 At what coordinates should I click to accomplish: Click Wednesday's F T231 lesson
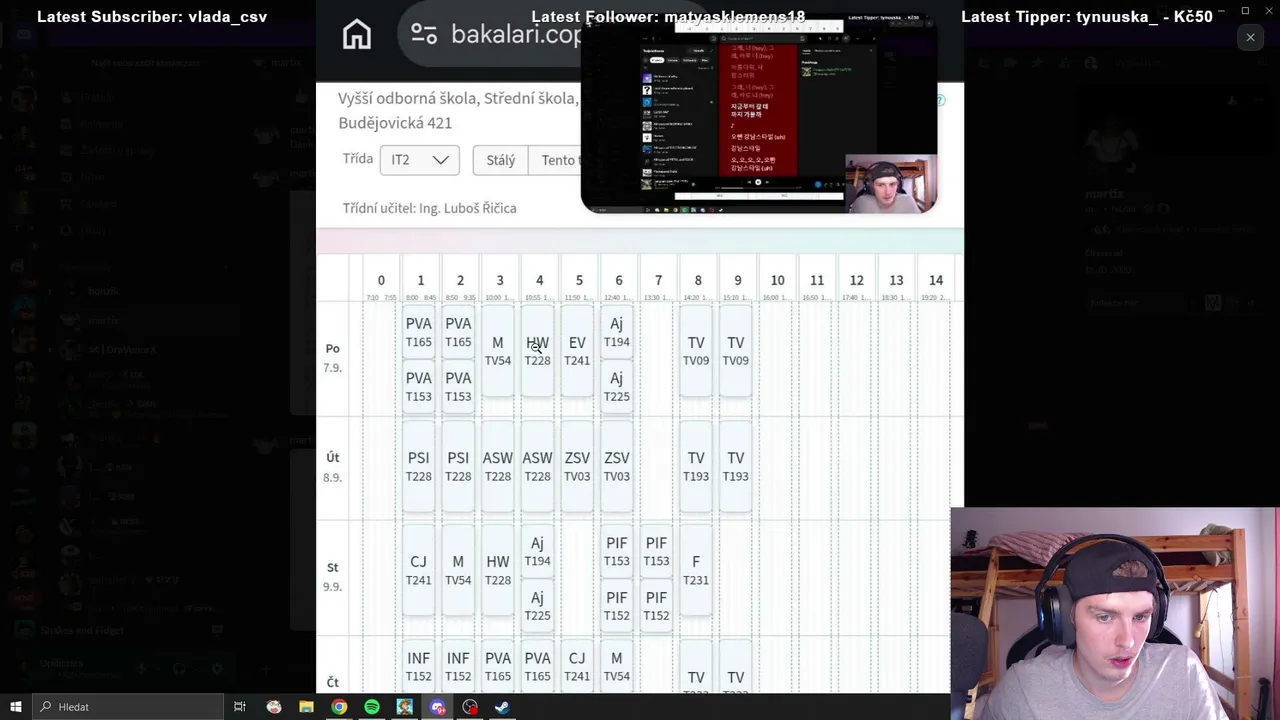pos(696,570)
